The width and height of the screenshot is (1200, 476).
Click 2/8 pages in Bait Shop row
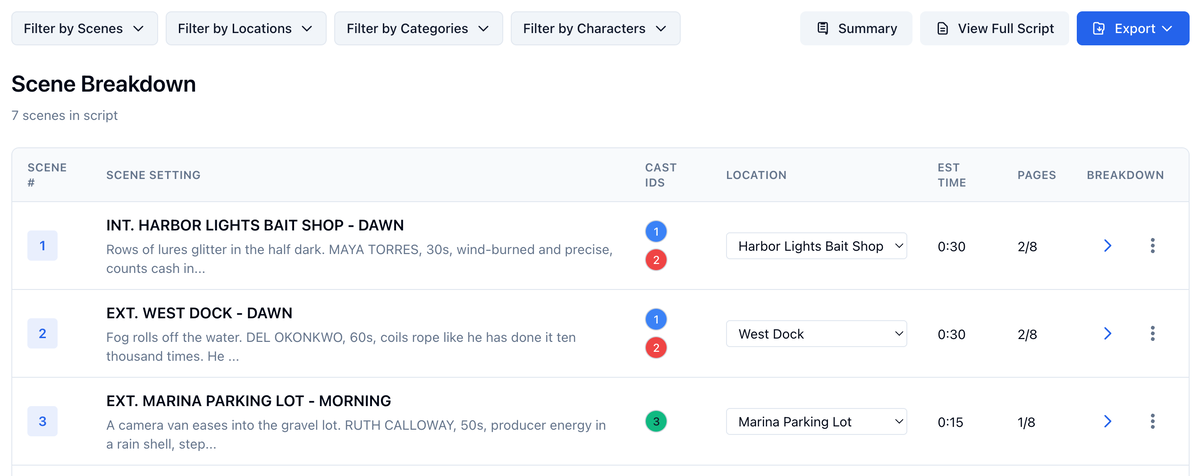[x=1027, y=246]
